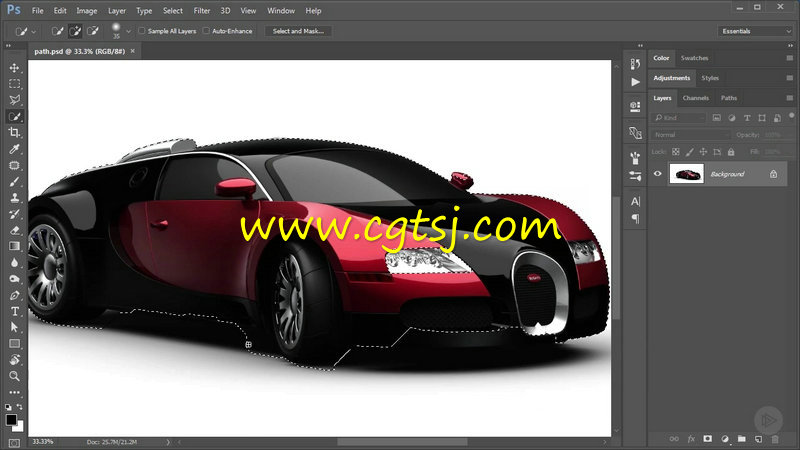Select the Blur tool
Viewport: 800px width, 450px height.
[14, 263]
